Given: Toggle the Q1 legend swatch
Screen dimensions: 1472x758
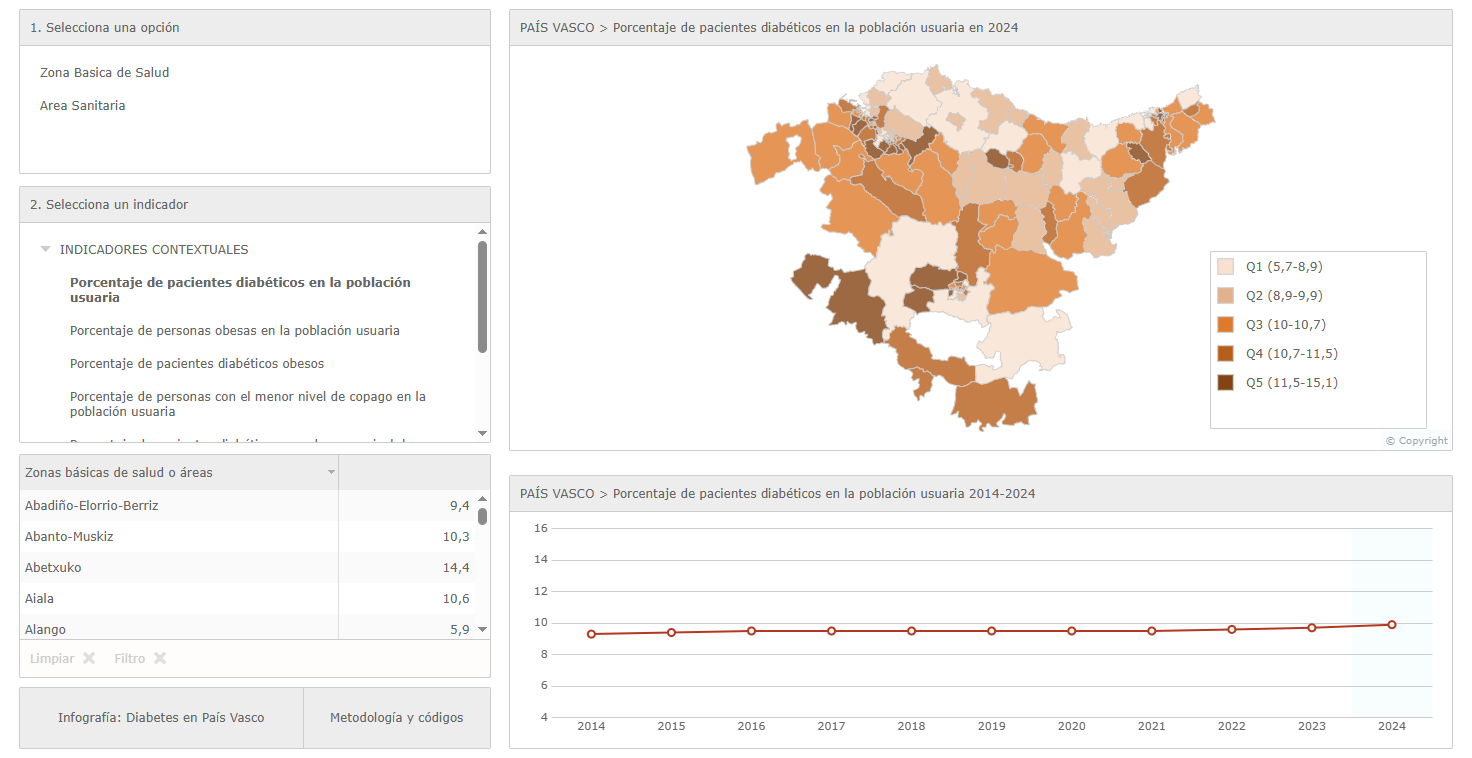Looking at the screenshot, I should pos(1225,267).
